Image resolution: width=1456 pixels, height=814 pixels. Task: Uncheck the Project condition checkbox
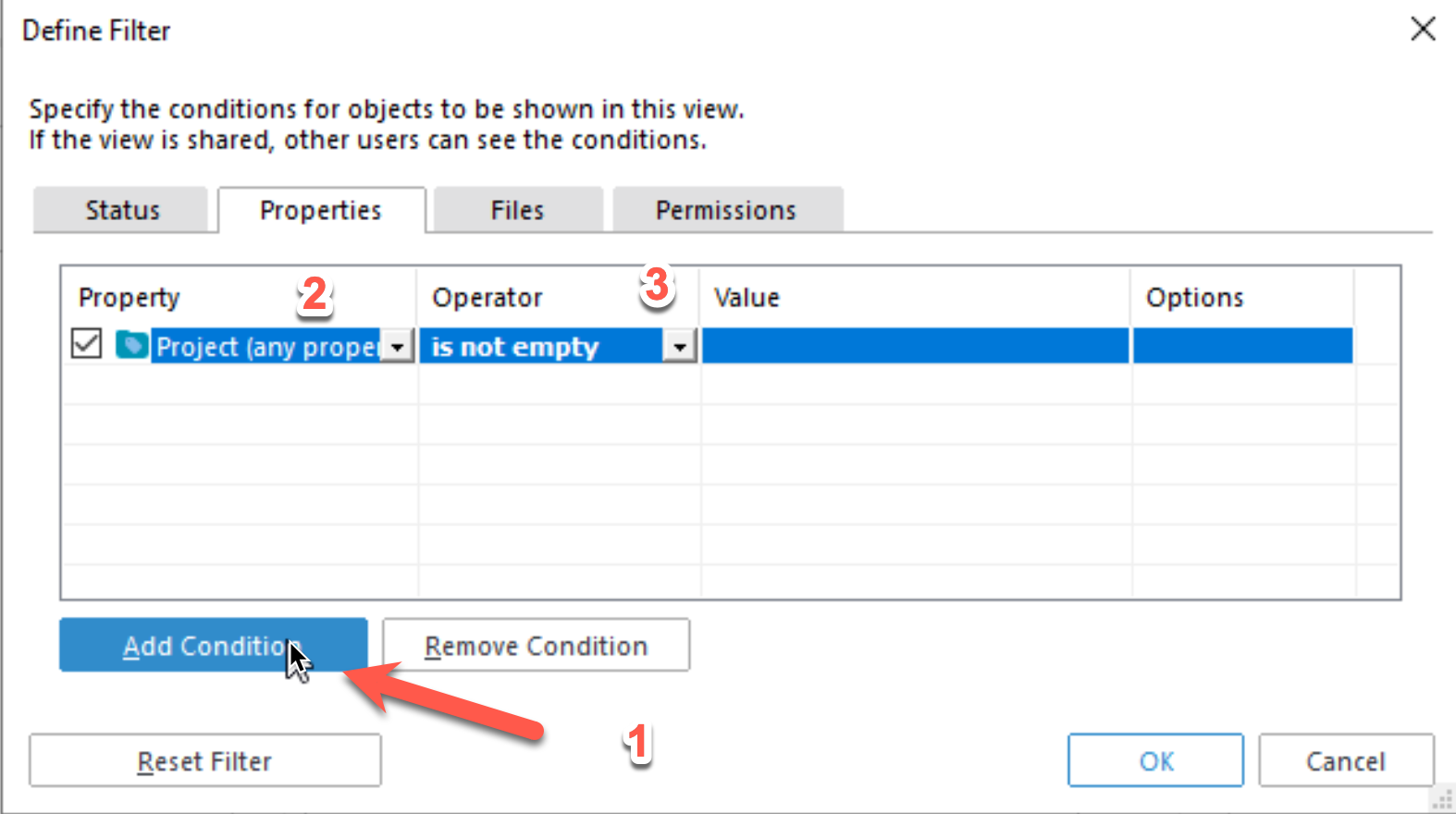pyautogui.click(x=86, y=343)
